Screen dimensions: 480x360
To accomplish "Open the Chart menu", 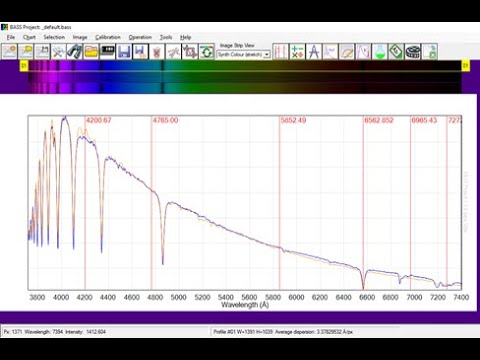I will (x=29, y=37).
